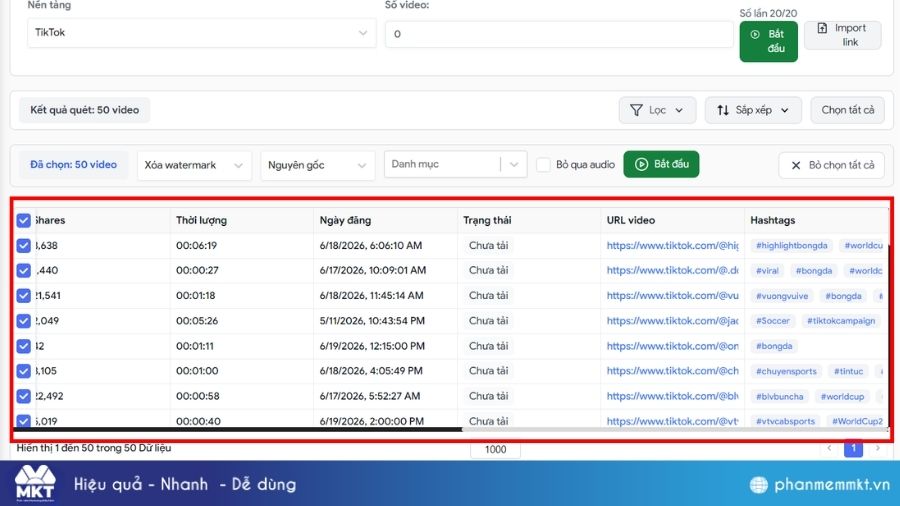This screenshot has height=506, width=900.
Task: Open the tiktok.com/@blv video link
Action: pyautogui.click(x=673, y=396)
